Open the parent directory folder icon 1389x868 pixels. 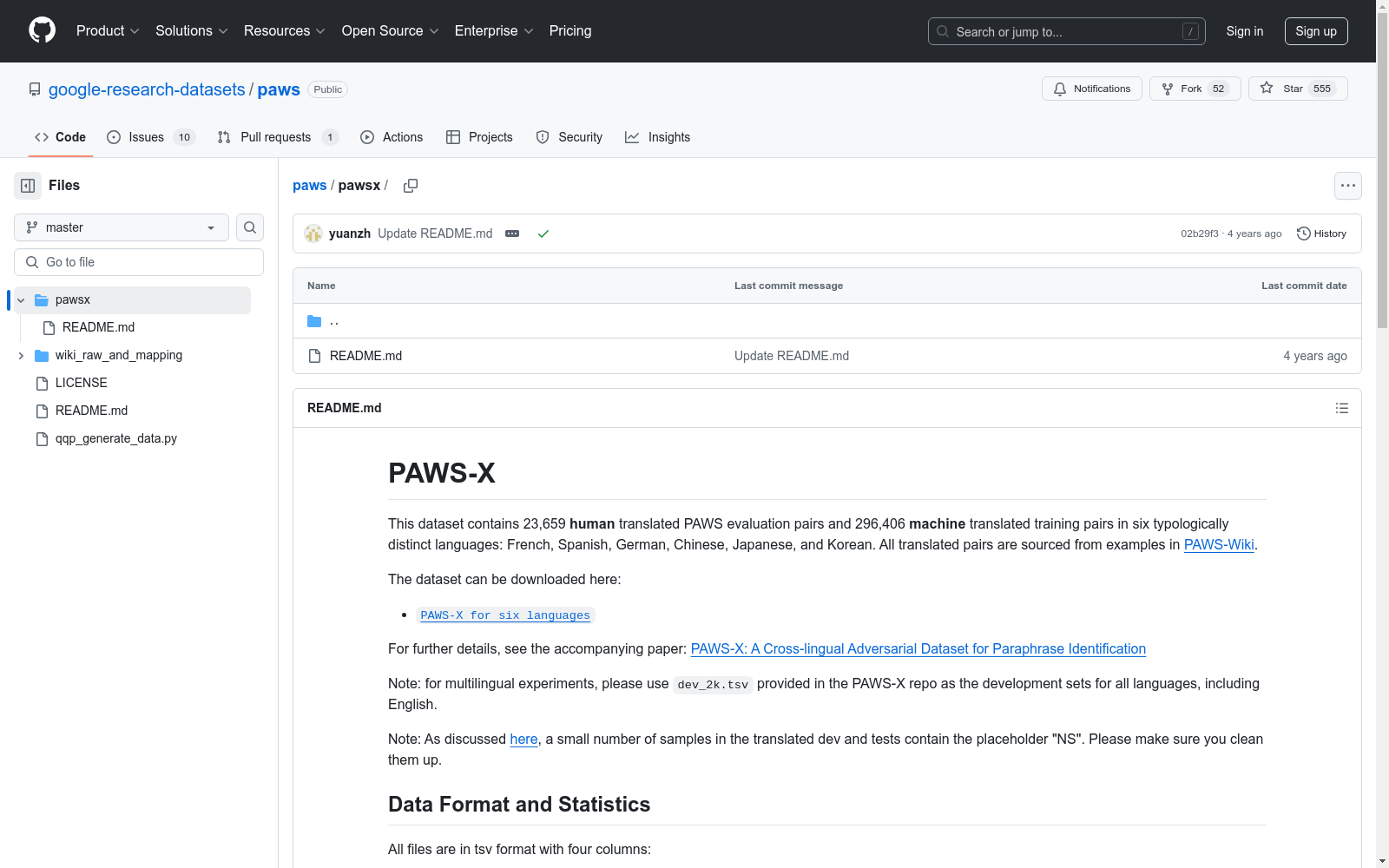pyautogui.click(x=314, y=321)
